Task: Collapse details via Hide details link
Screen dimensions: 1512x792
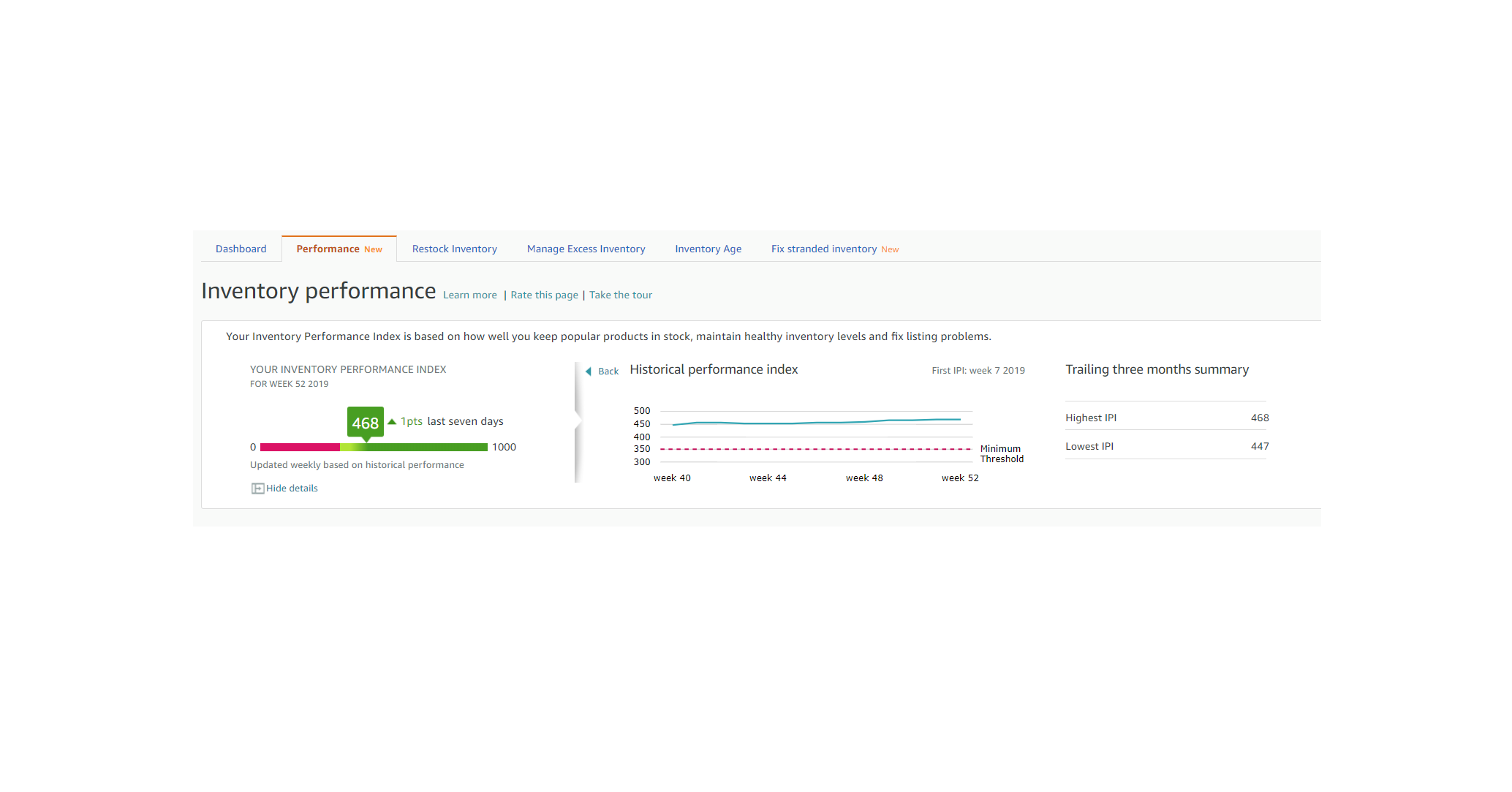Action: 292,489
